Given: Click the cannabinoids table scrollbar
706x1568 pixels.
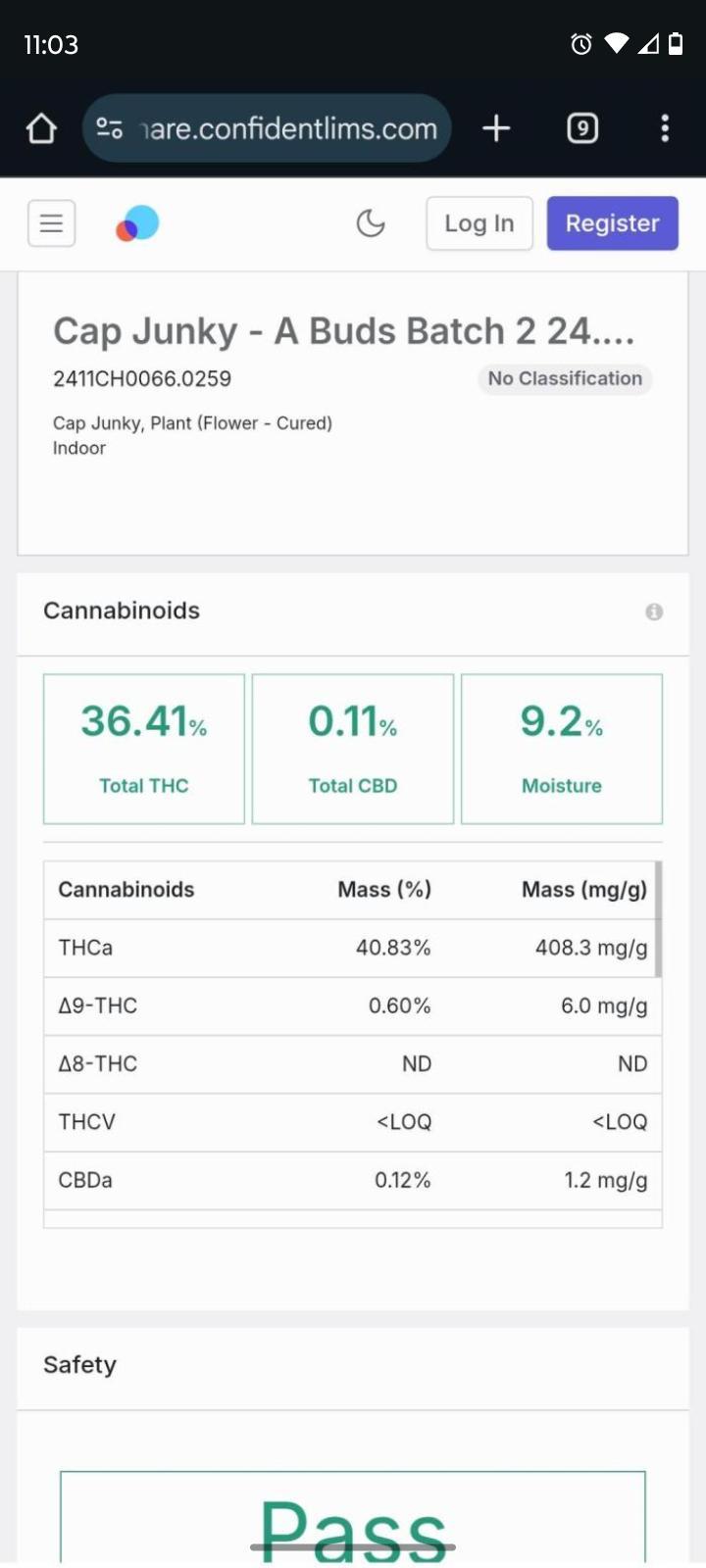Looking at the screenshot, I should pos(658,919).
